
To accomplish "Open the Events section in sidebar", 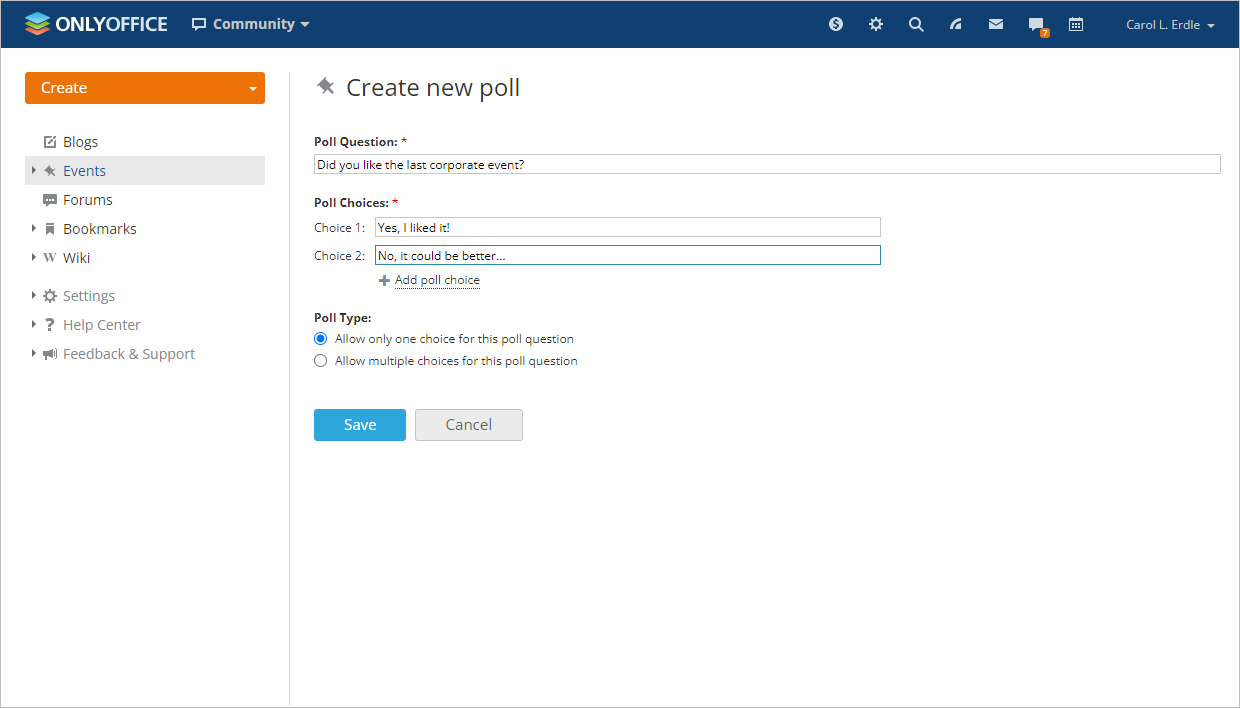I will [84, 170].
